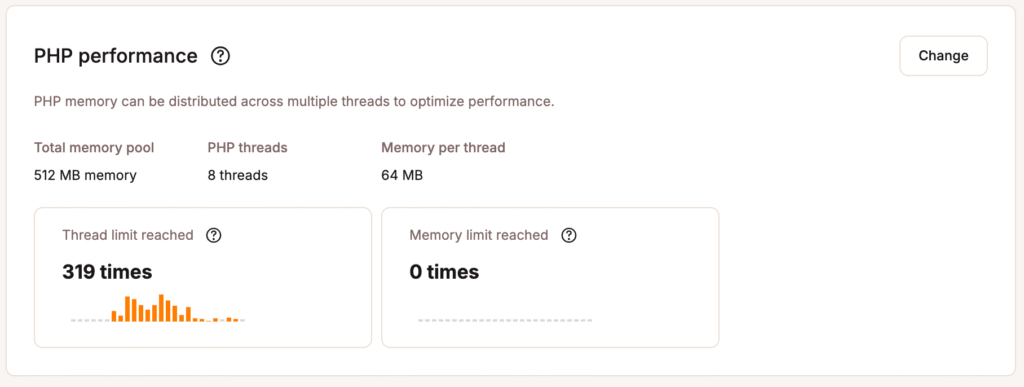This screenshot has width=1024, height=387.
Task: Click the help icon beside PHP performance
Action: [221, 57]
